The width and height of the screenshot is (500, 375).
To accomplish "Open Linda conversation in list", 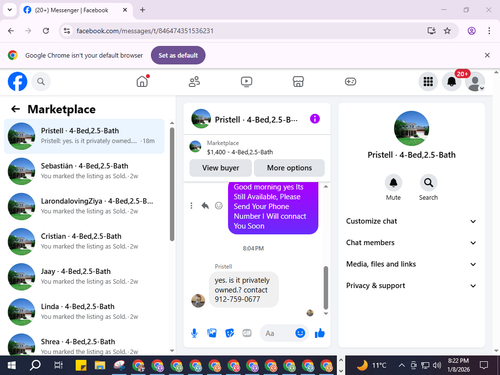I will [84, 312].
